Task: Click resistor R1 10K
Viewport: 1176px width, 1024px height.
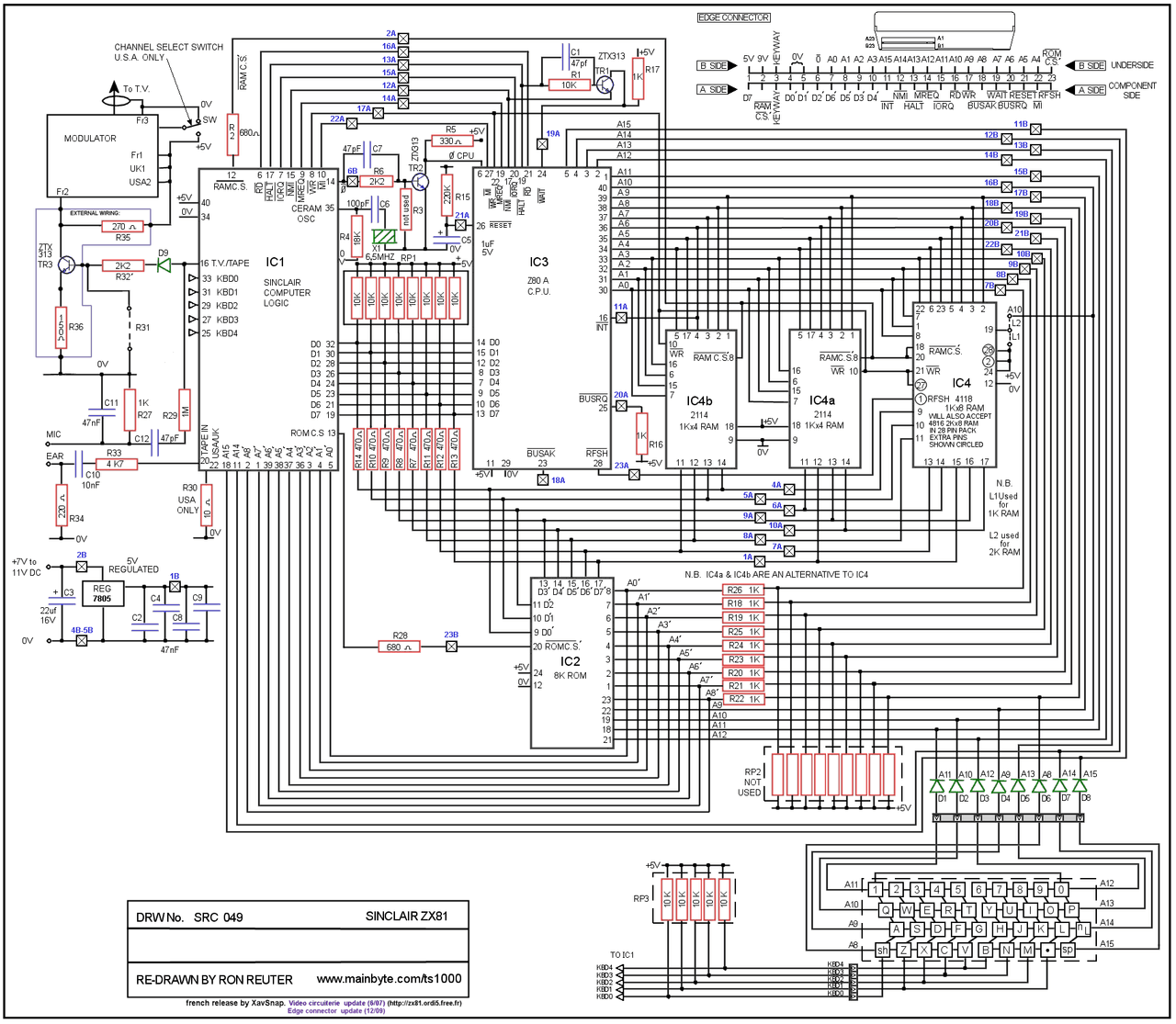Action: click(x=569, y=84)
